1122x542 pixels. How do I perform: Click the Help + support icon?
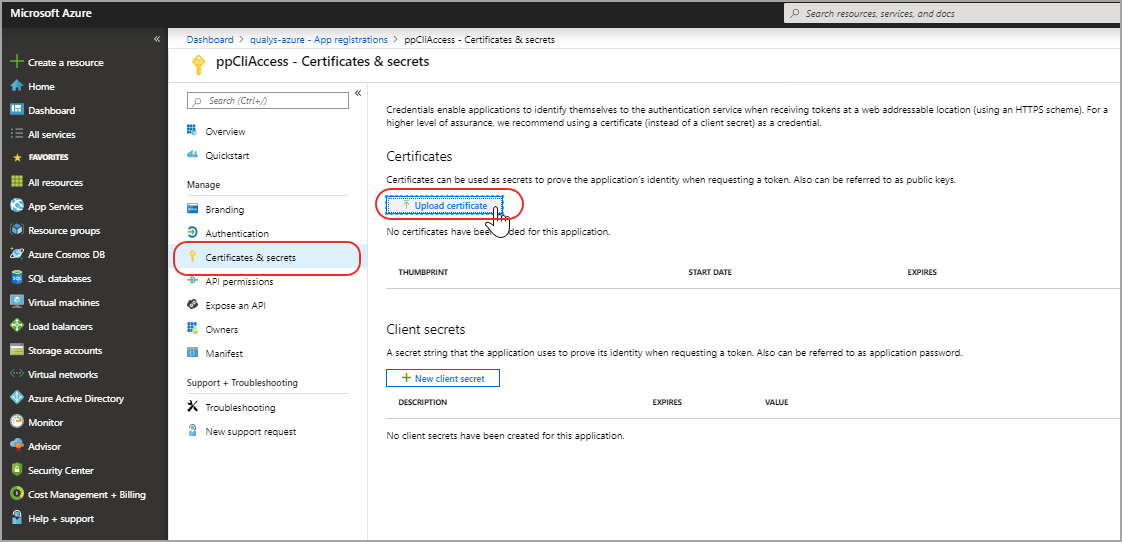click(x=17, y=518)
